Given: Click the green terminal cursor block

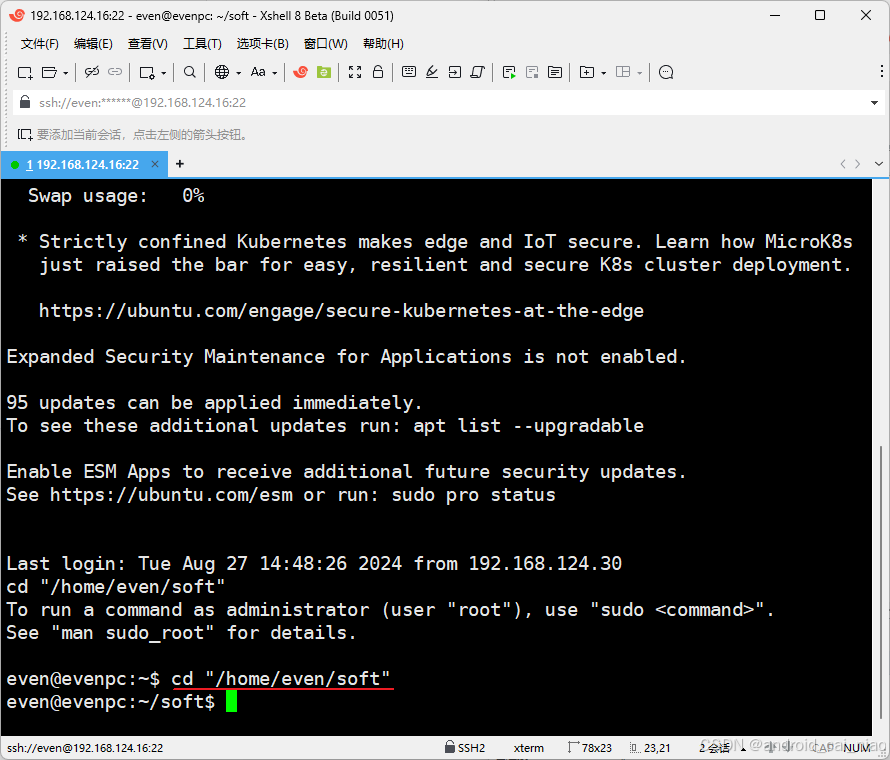Looking at the screenshot, I should (231, 702).
